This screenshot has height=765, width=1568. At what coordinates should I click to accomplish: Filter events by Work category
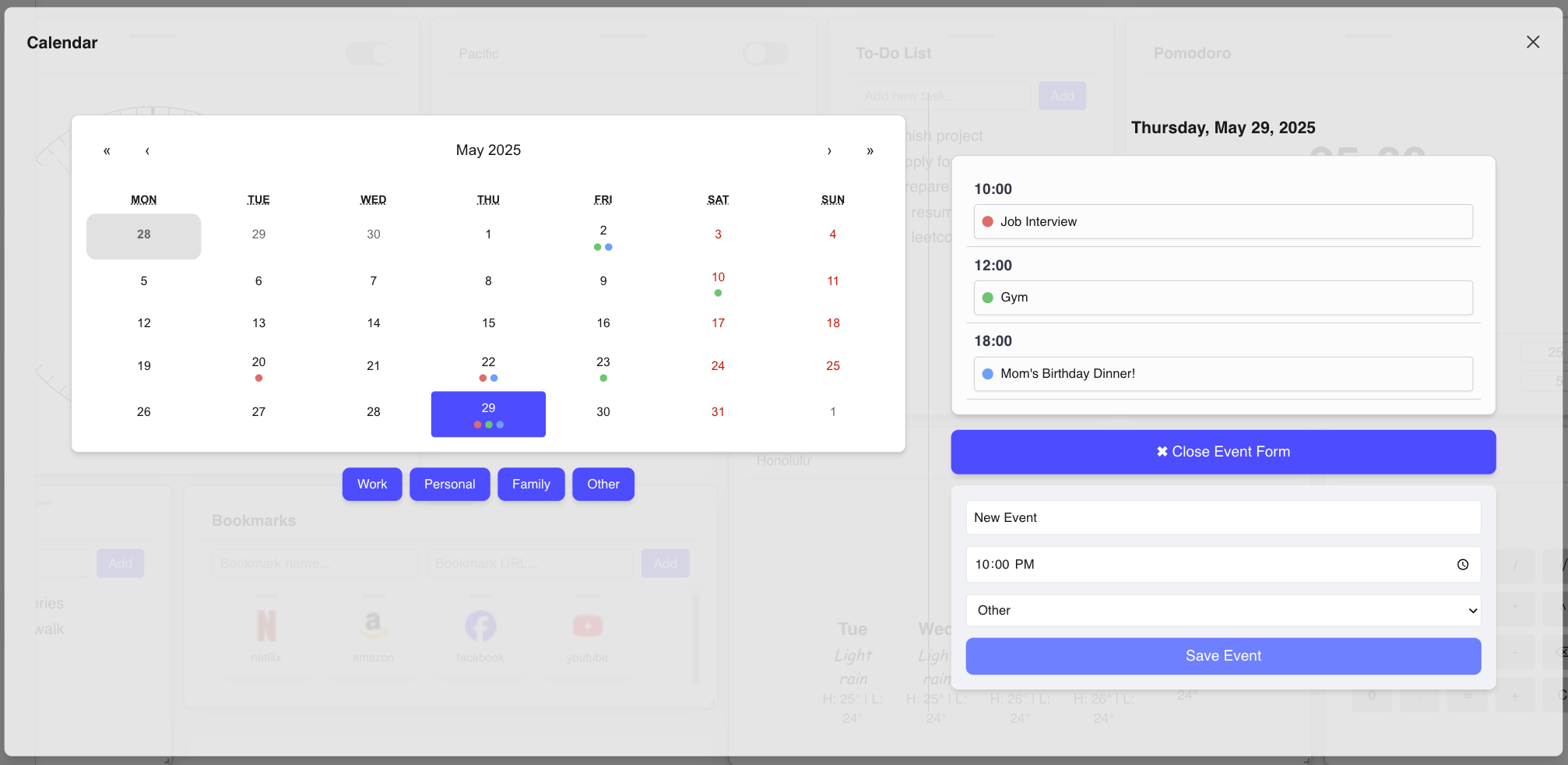[x=371, y=485]
